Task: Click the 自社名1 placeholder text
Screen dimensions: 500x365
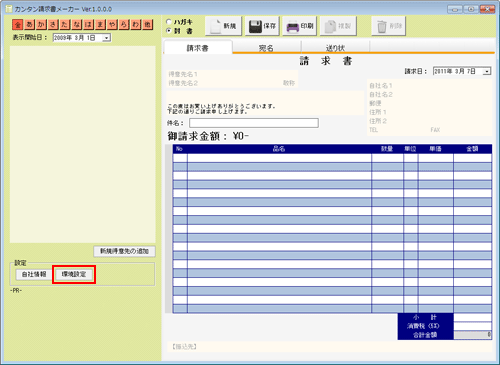Action: (x=381, y=86)
